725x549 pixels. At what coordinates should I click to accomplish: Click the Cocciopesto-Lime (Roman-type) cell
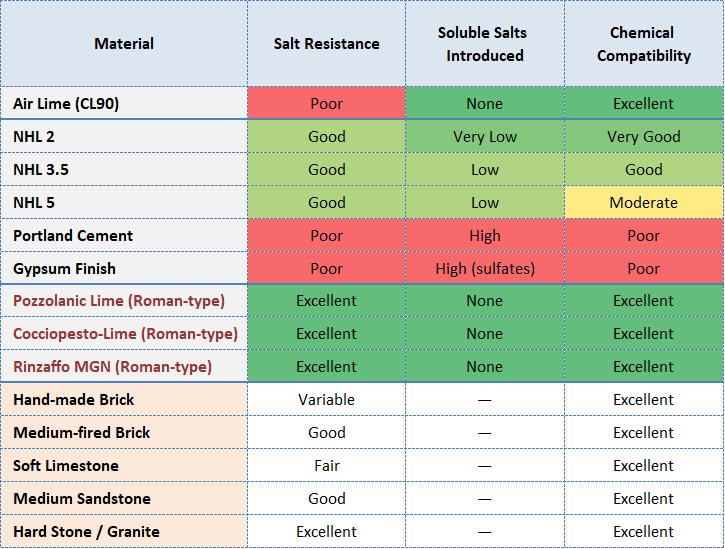click(x=125, y=334)
